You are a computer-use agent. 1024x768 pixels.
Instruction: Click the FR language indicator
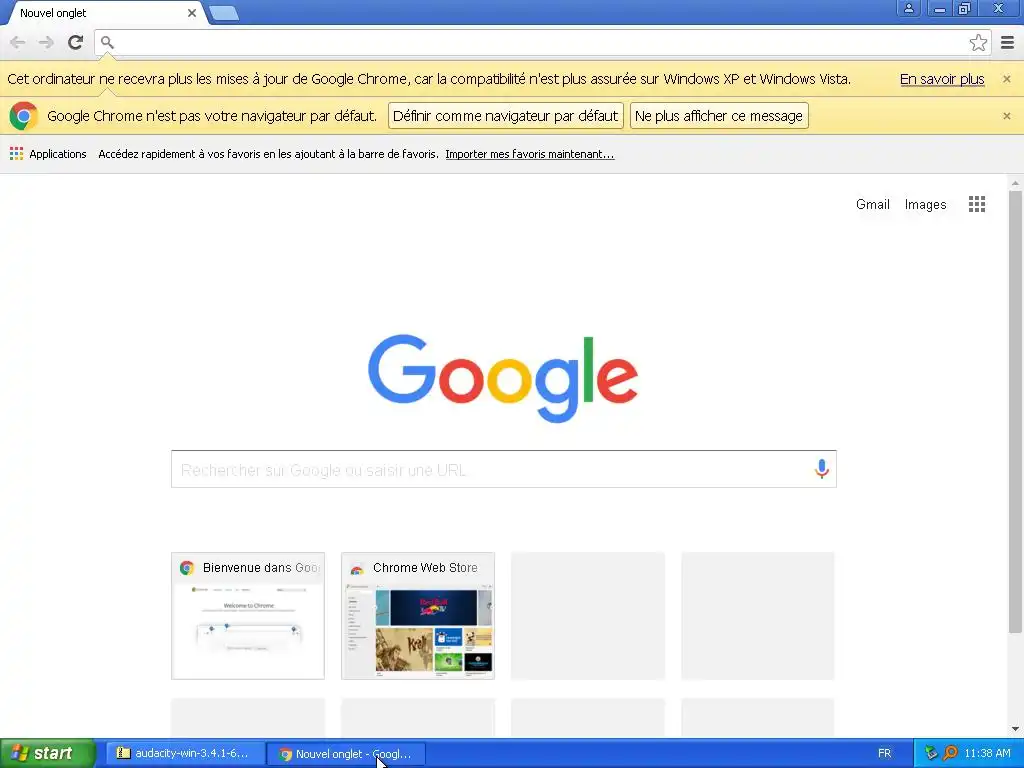click(x=884, y=753)
